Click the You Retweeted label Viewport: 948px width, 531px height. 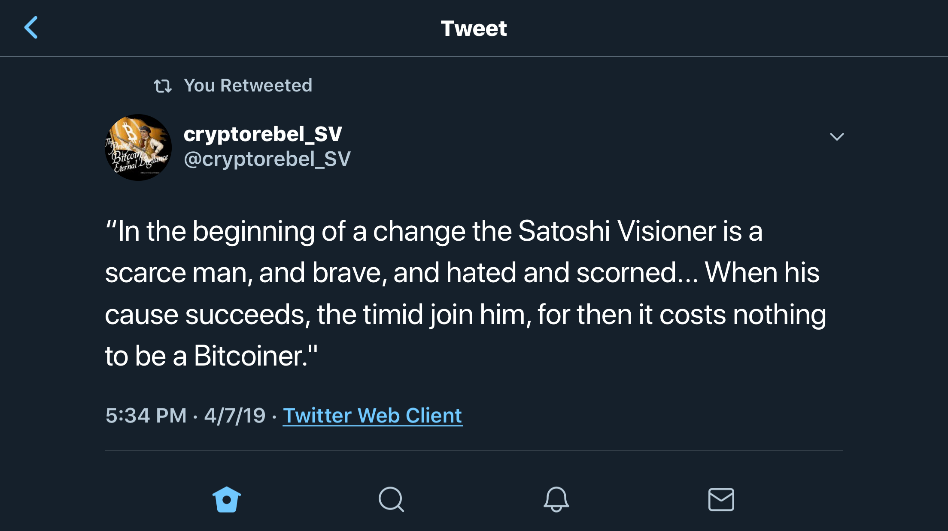click(x=248, y=86)
